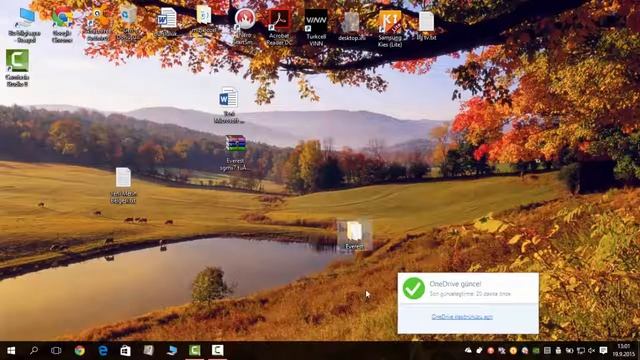Screen dimensions: 640x360
Task: Select the text file right of Samsung Kies
Action: click(x=426, y=26)
